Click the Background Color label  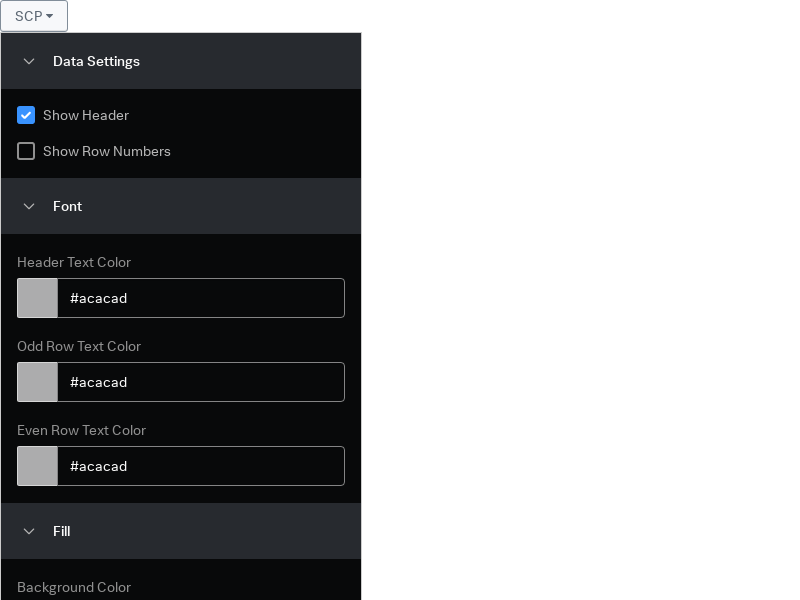pos(74,587)
